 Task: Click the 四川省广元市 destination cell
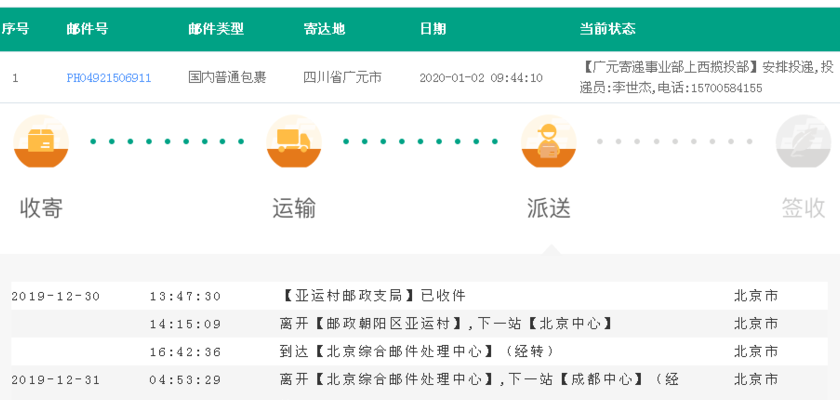coord(342,78)
